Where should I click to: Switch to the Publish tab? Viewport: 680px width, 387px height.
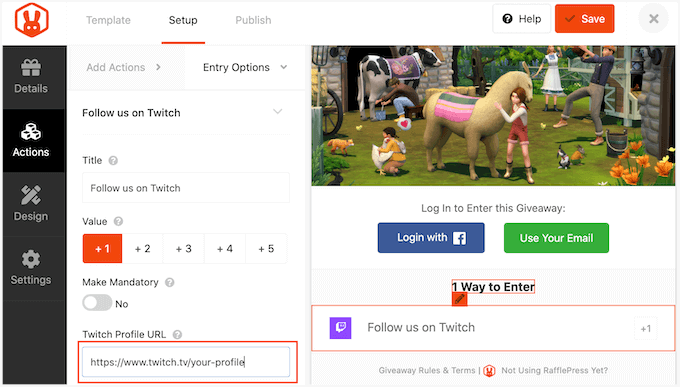click(x=253, y=20)
